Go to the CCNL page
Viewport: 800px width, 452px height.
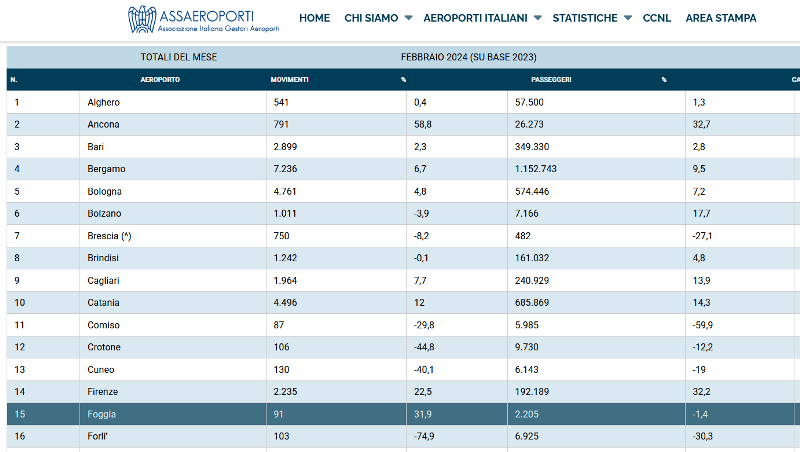pyautogui.click(x=657, y=18)
